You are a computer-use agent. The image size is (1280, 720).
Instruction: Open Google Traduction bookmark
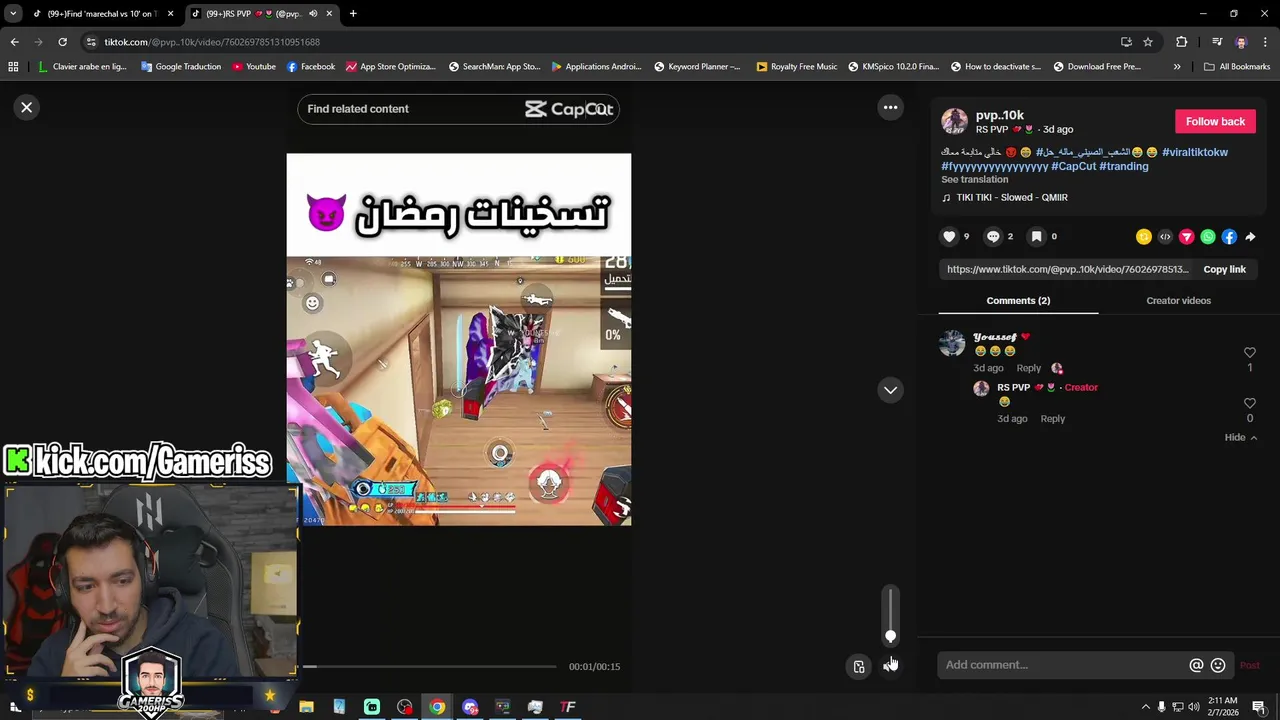pos(181,67)
